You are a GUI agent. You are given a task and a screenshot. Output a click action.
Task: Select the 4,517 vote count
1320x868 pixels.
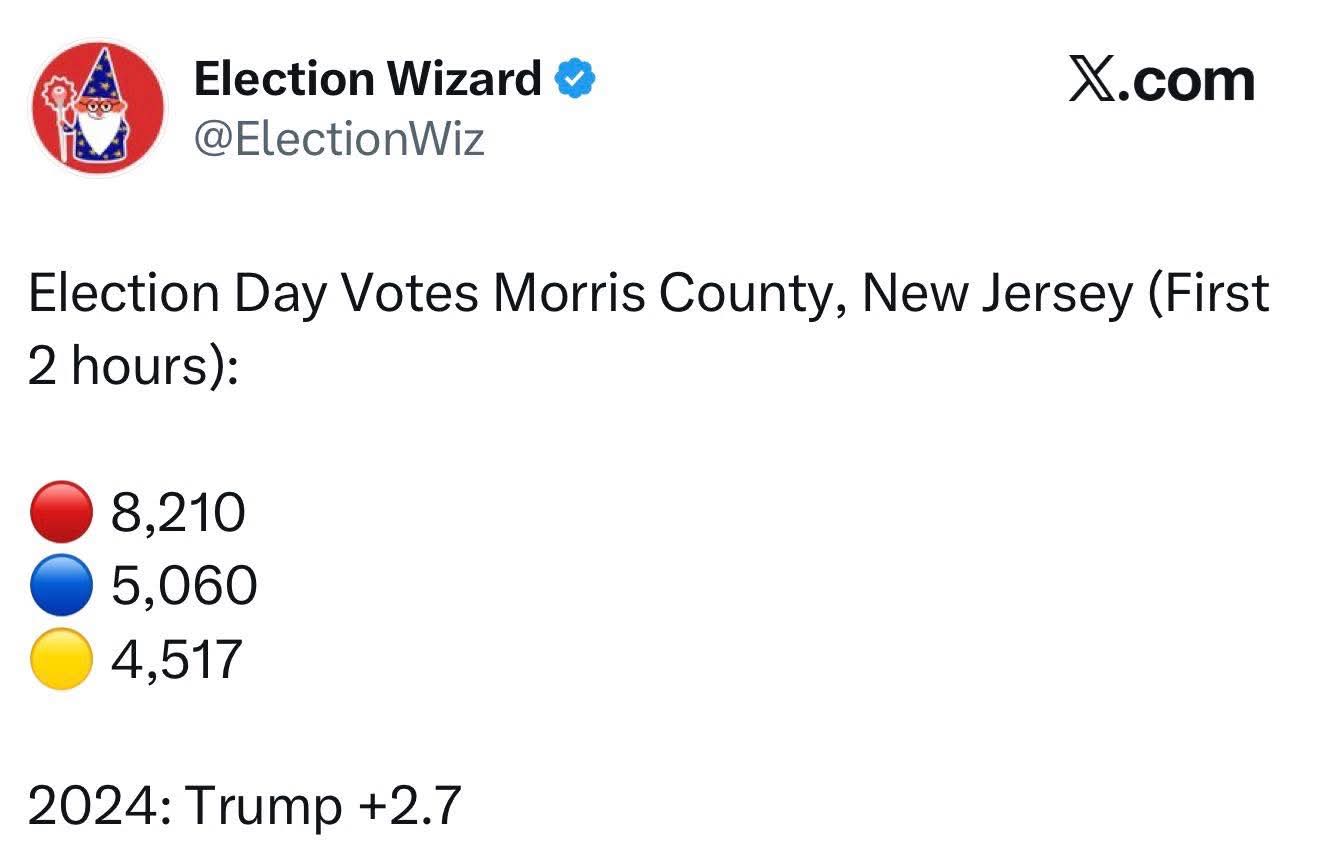(177, 660)
